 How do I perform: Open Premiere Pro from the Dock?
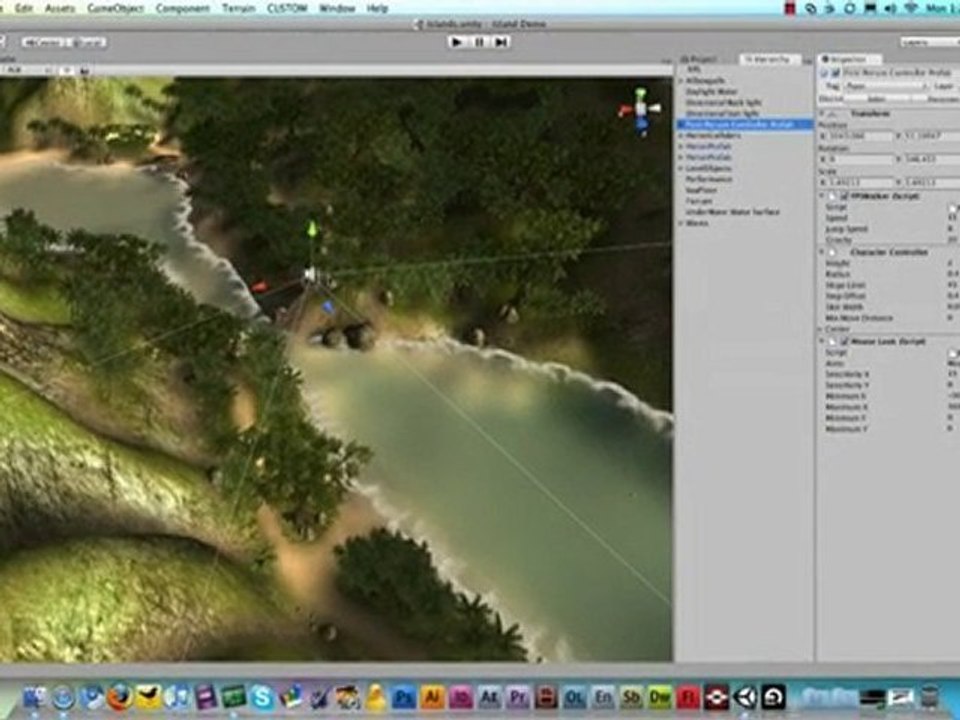517,697
